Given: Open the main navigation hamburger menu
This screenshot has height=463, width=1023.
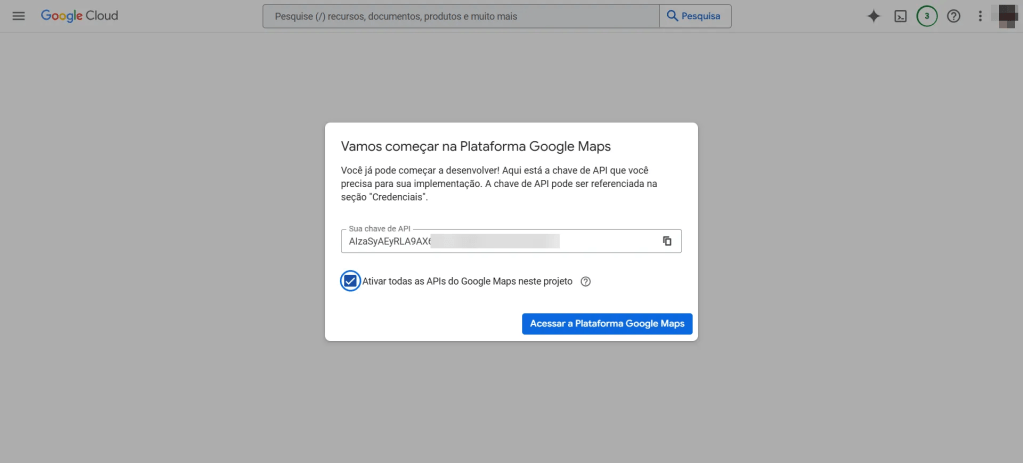Looking at the screenshot, I should coord(18,16).
